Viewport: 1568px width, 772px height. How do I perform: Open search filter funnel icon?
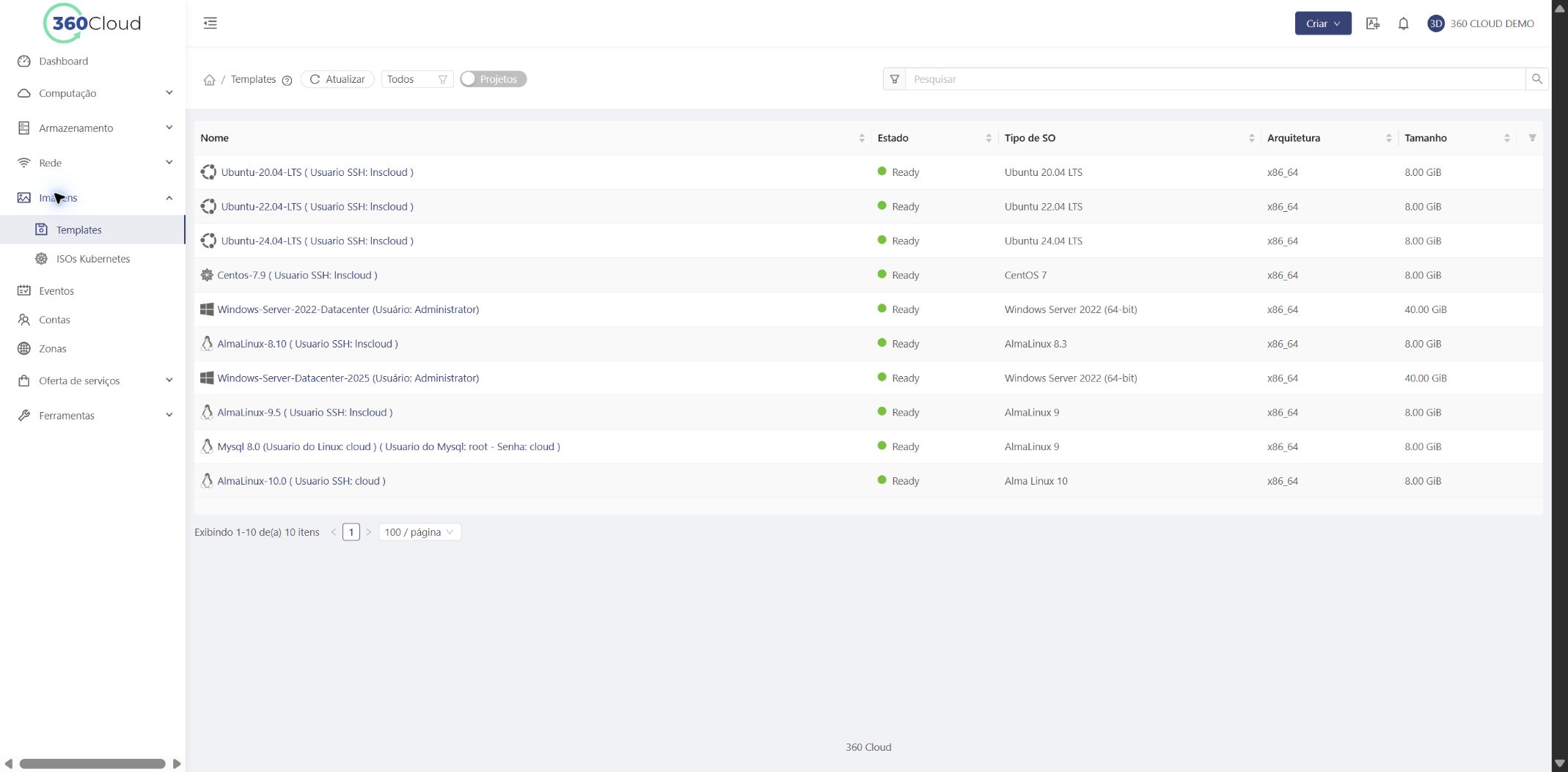pos(894,79)
